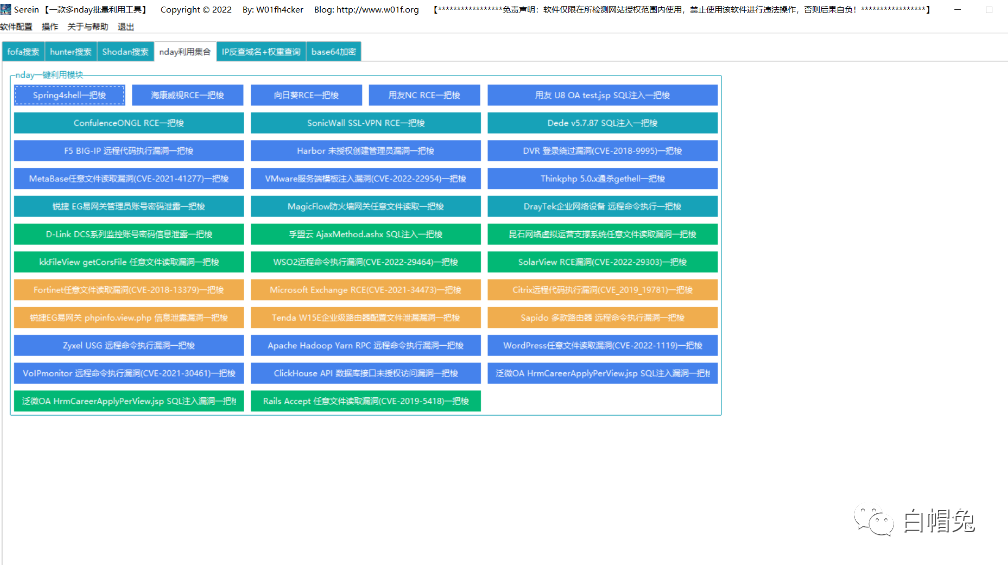Switch to the base64加密 tab
This screenshot has height=565, width=1008.
334,51
